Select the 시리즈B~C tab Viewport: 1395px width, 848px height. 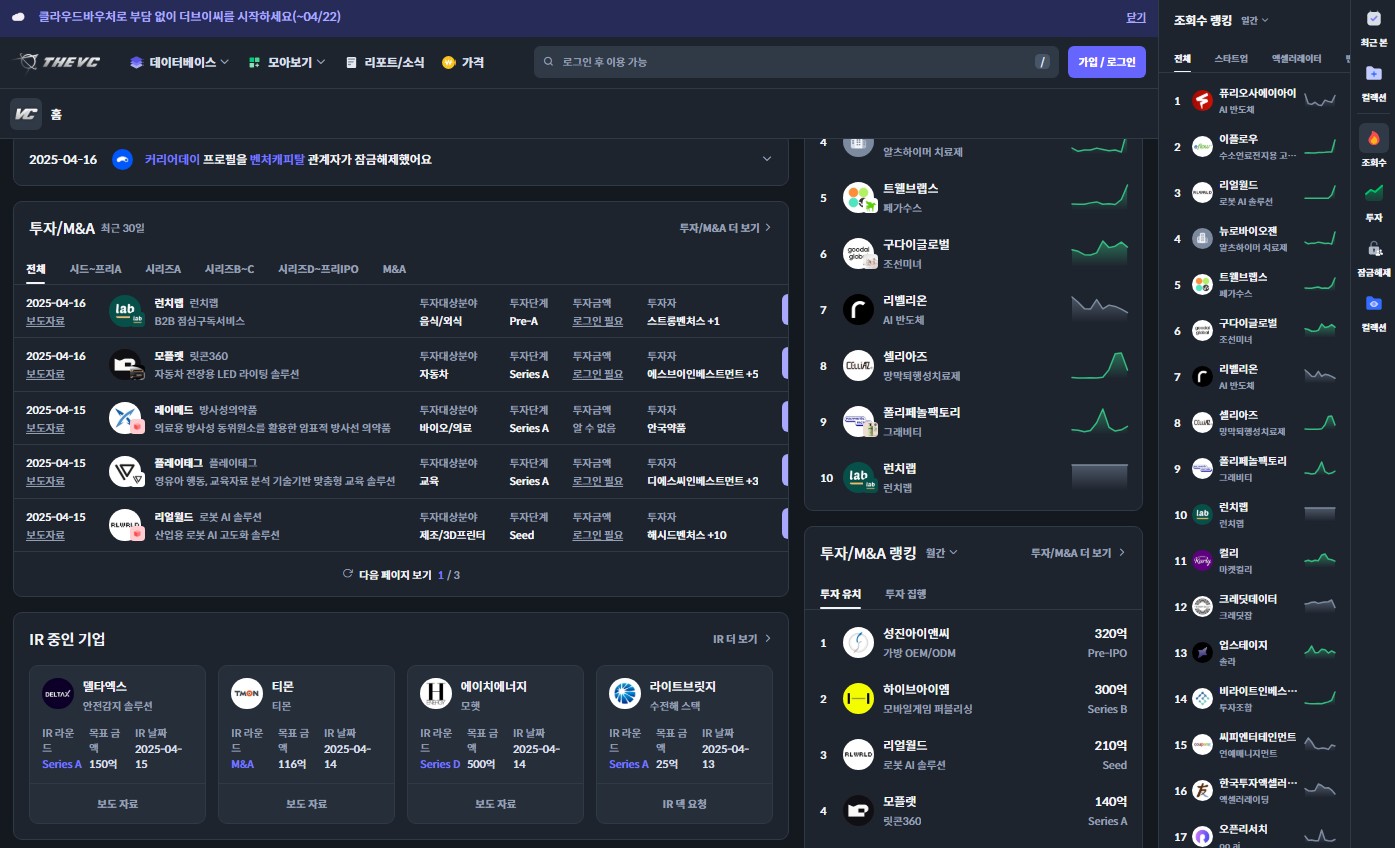[x=229, y=269]
